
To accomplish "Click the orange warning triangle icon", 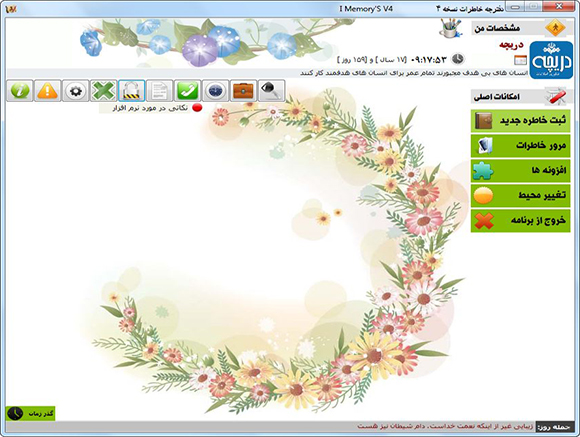I will (x=48, y=91).
